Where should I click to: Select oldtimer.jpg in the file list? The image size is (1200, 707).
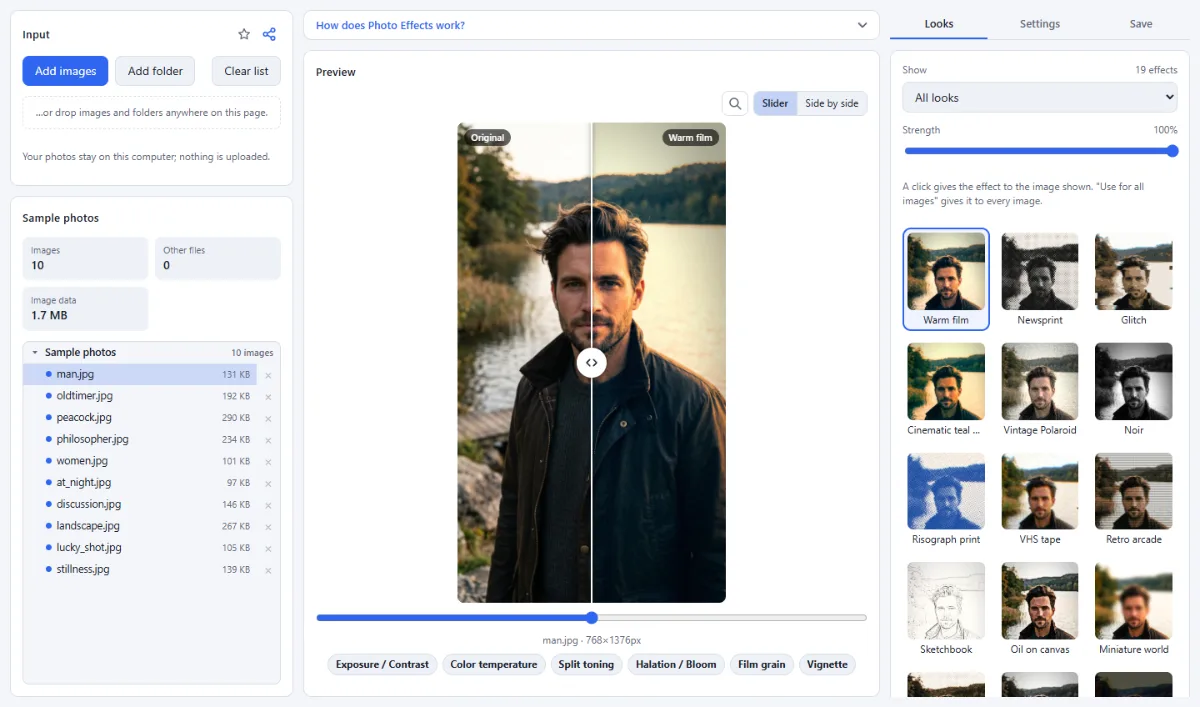[140, 396]
